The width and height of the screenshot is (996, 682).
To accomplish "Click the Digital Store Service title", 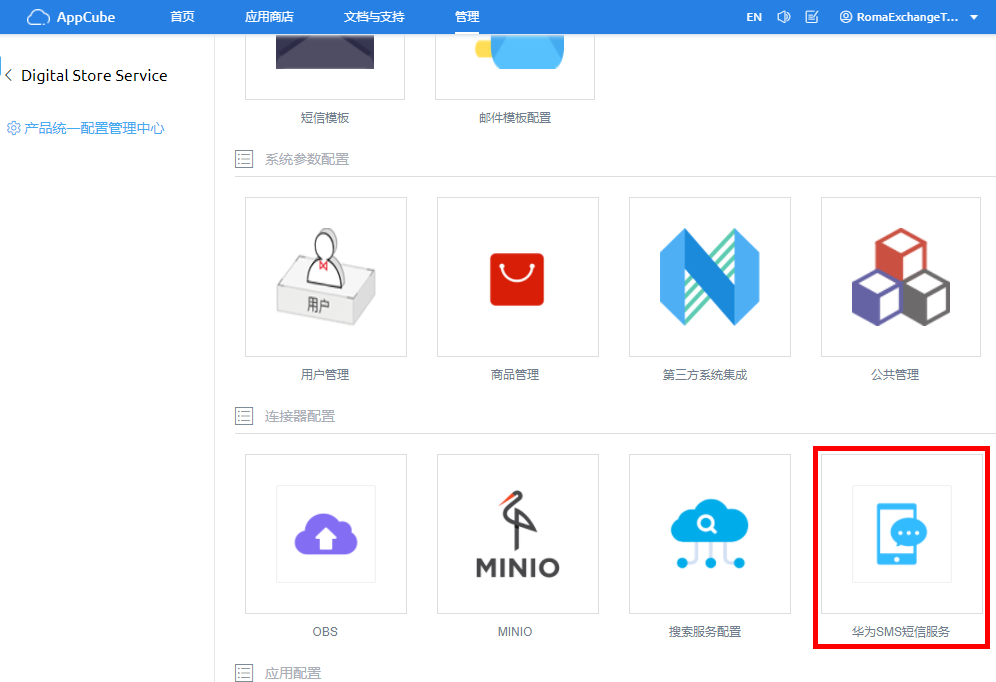I will (x=94, y=76).
